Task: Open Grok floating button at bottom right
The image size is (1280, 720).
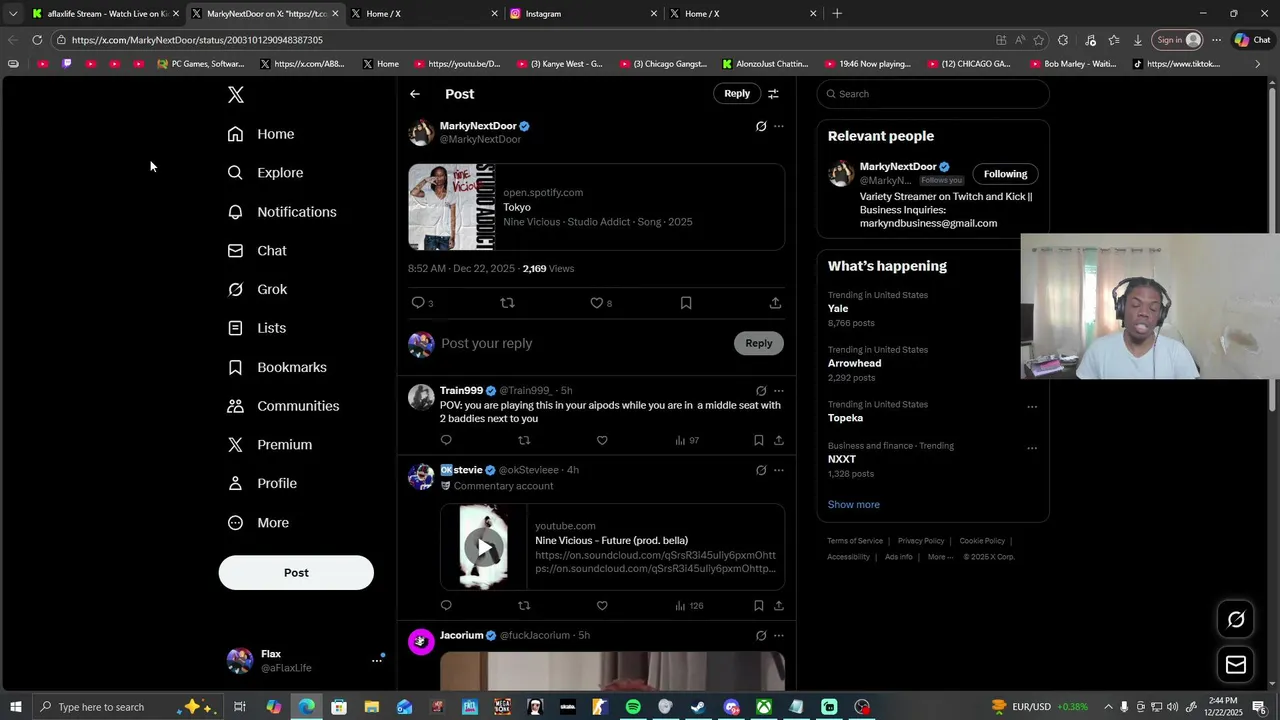Action: [x=1236, y=620]
